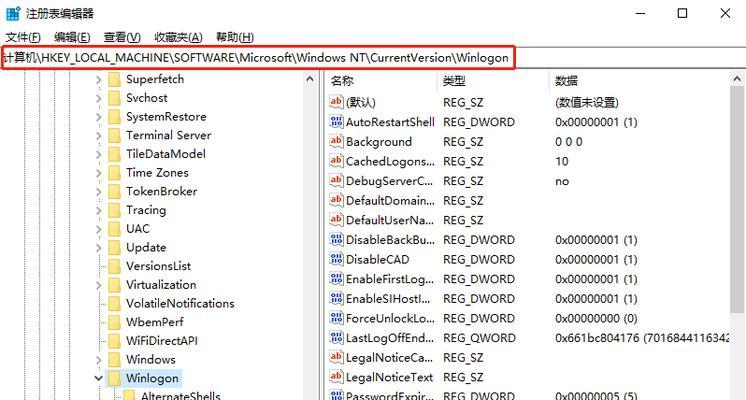Select the Svchost folder icon

pos(114,98)
